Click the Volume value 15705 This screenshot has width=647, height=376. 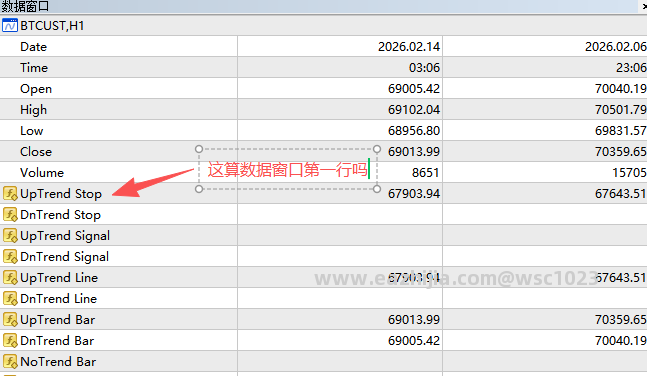pos(629,173)
